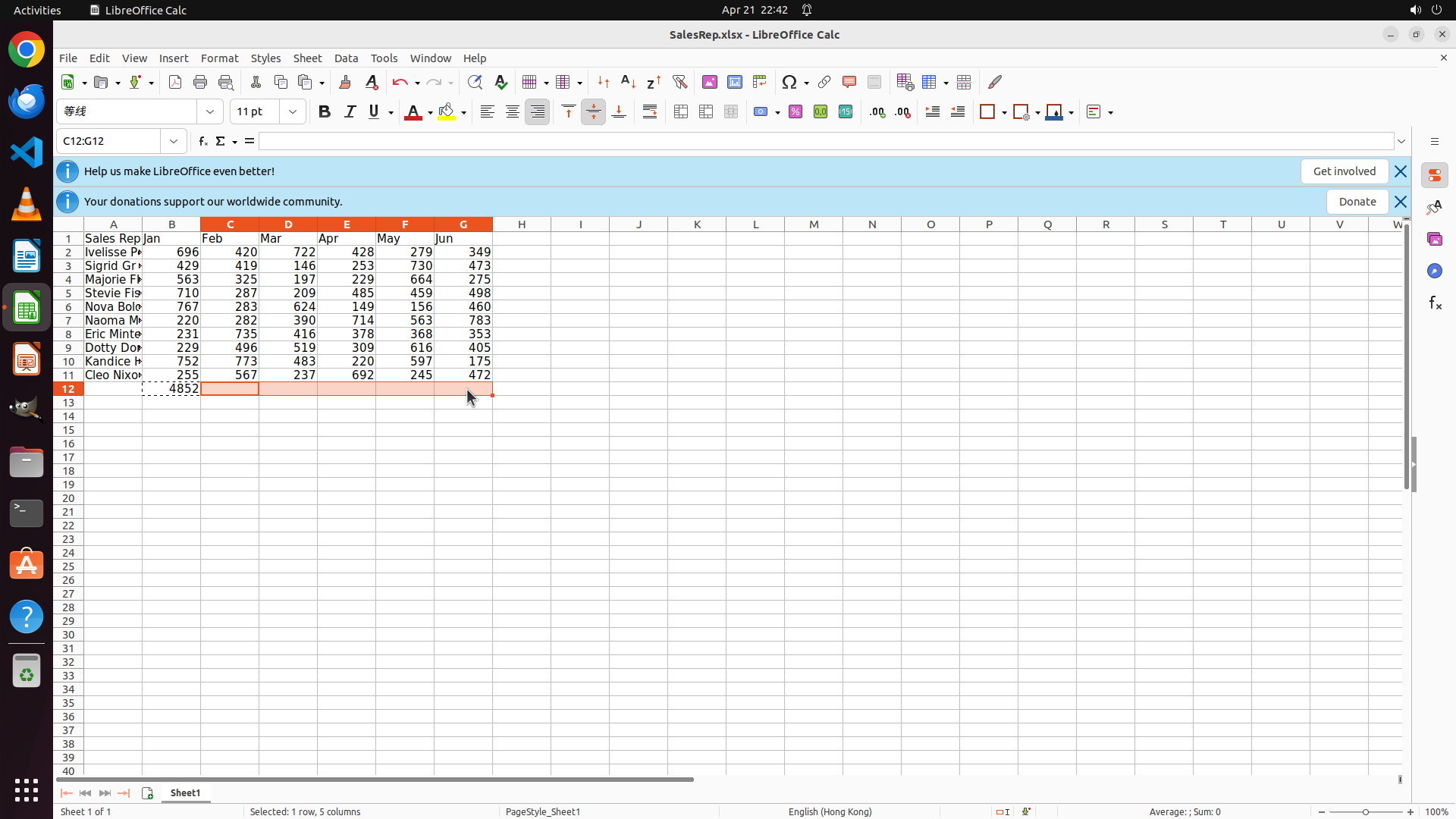Insert a chart from the toolbar
This screenshot has height=819, width=1456.
tap(734, 82)
